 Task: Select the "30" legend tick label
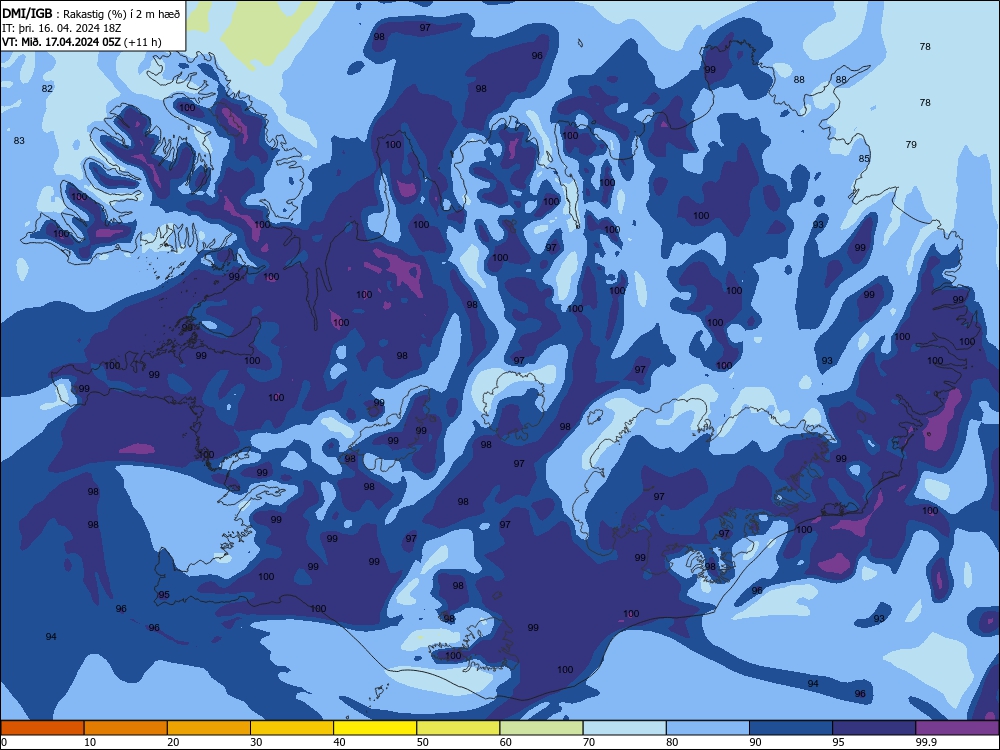256,742
